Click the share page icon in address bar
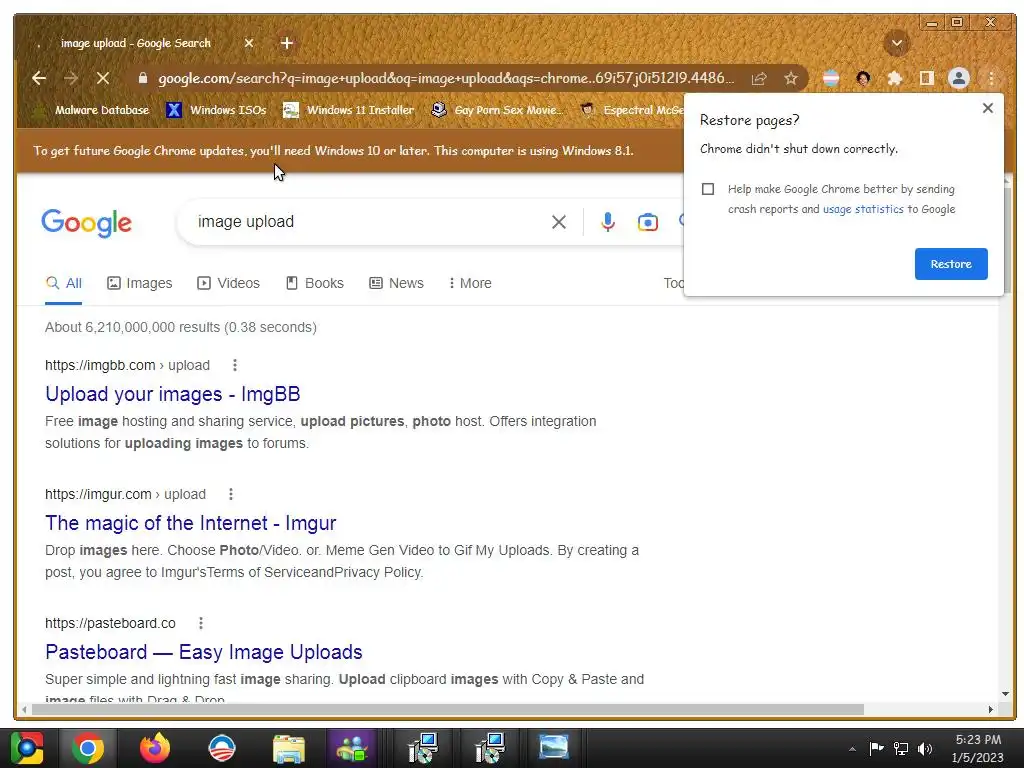1024x768 pixels. pos(759,79)
